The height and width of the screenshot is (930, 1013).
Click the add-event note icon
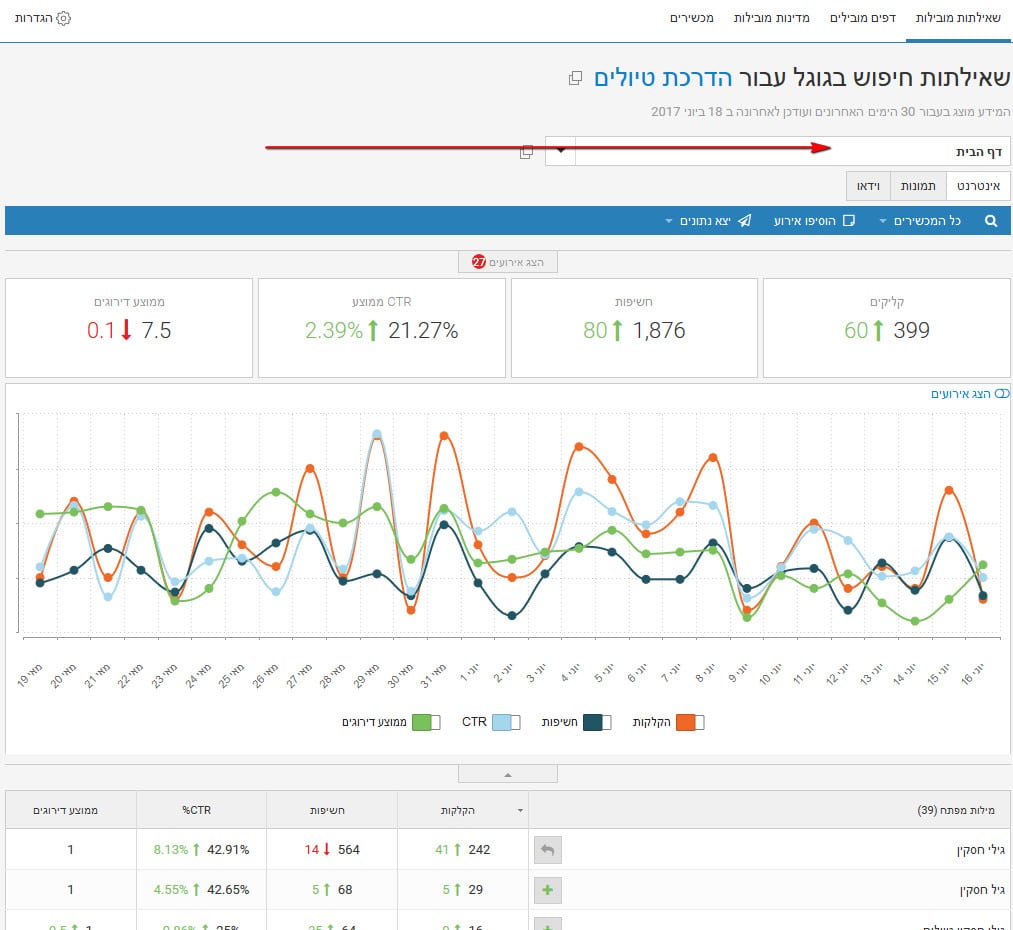click(x=849, y=221)
